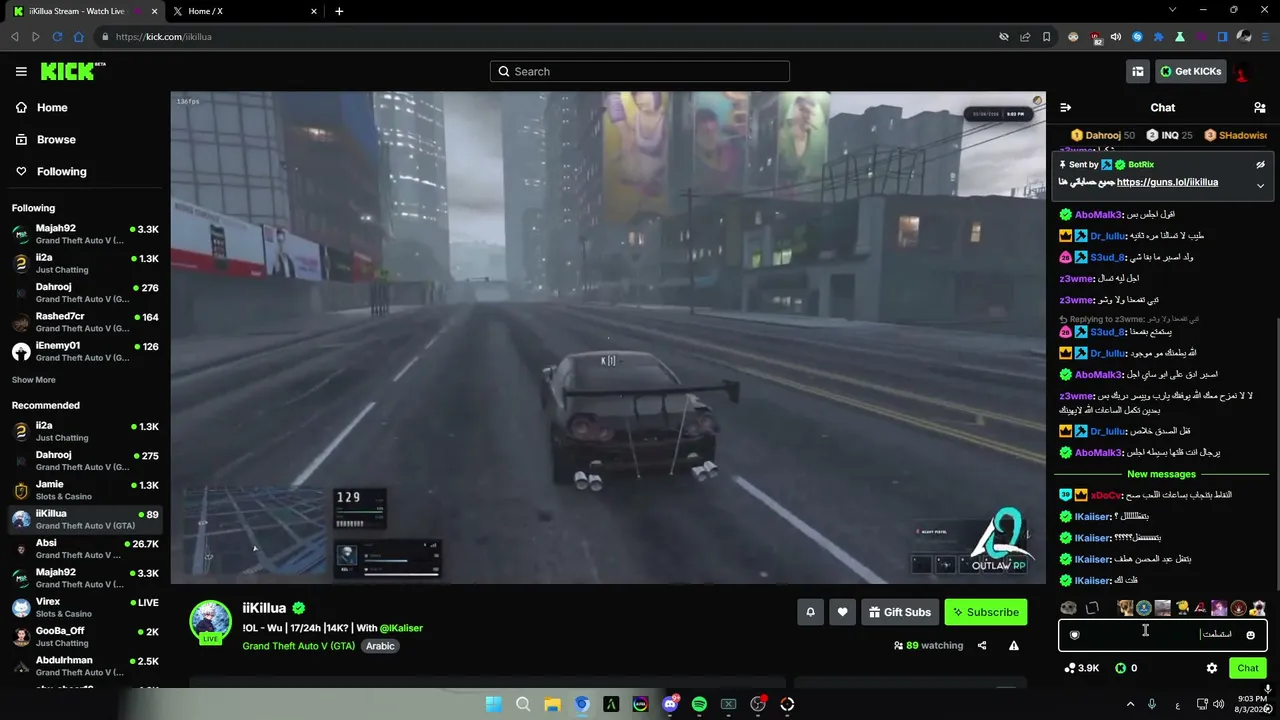Open the emoji picker in chat input
1280x720 pixels.
pyautogui.click(x=1250, y=635)
